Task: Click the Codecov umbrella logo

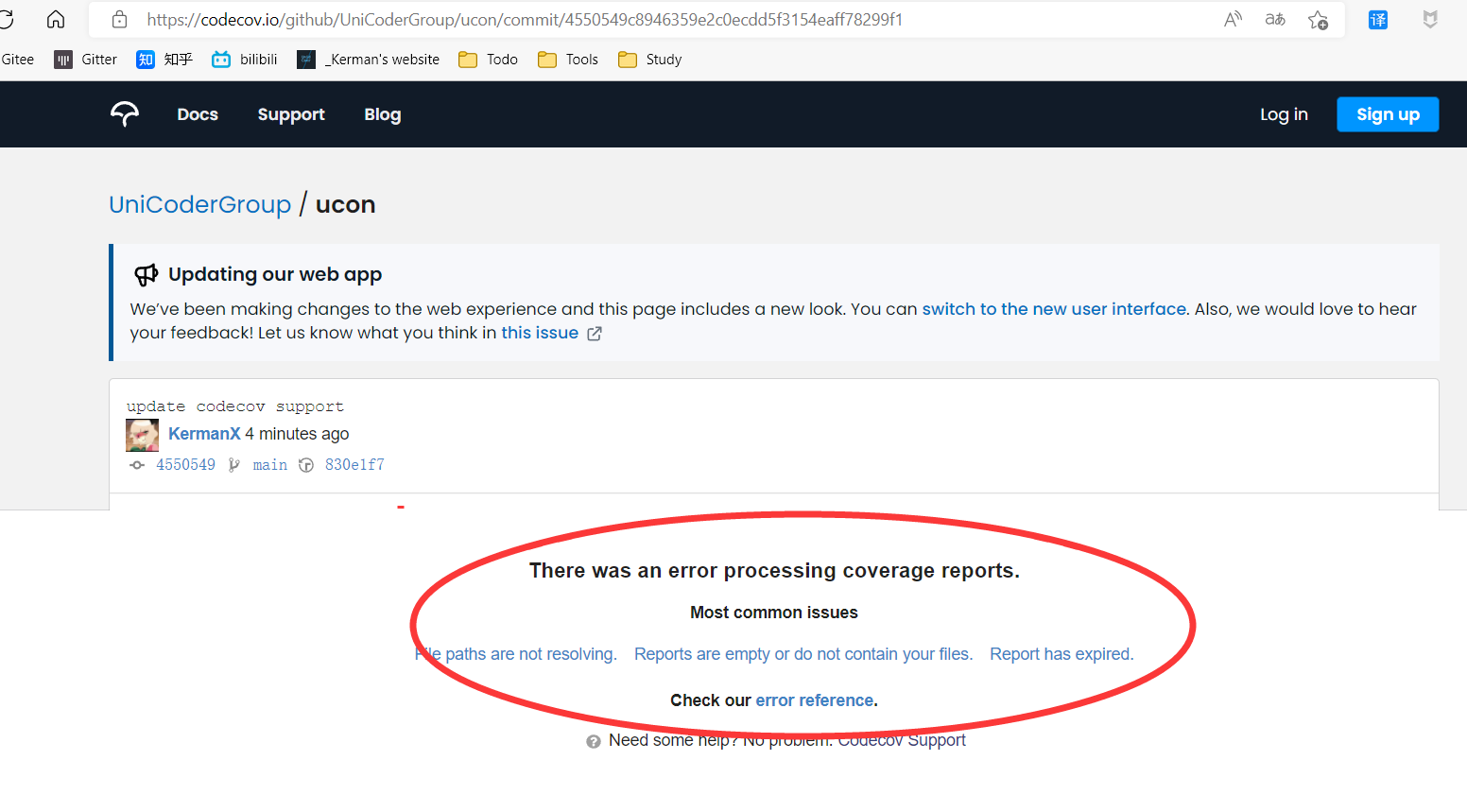Action: coord(124,113)
